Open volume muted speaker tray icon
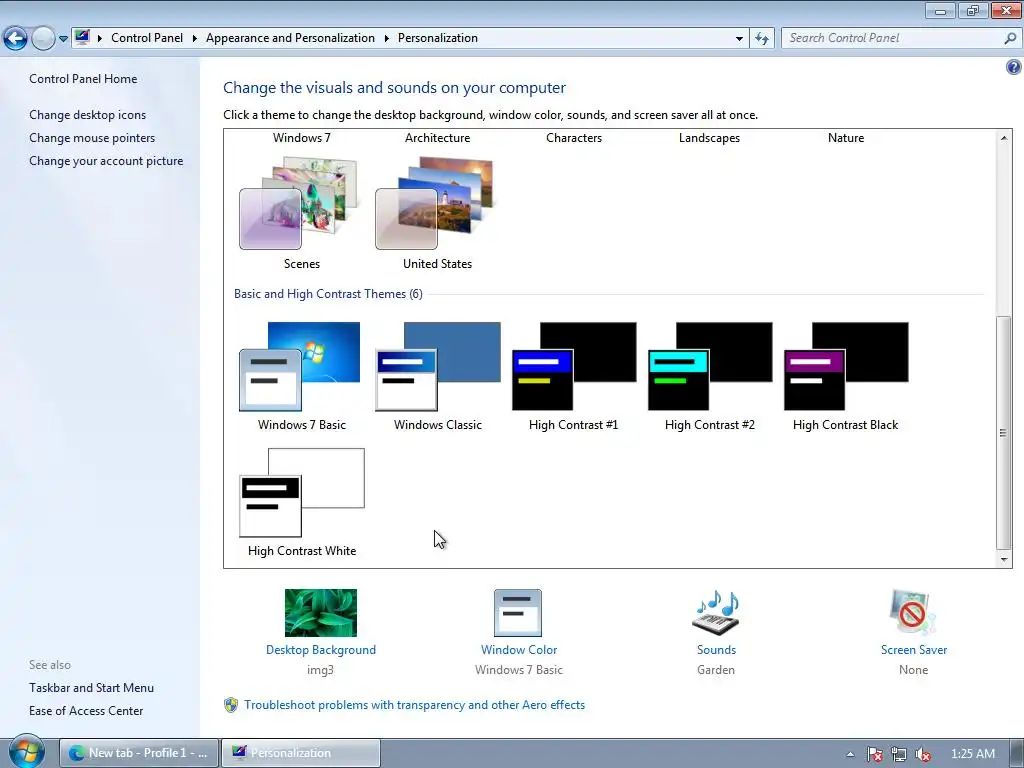 coord(923,754)
